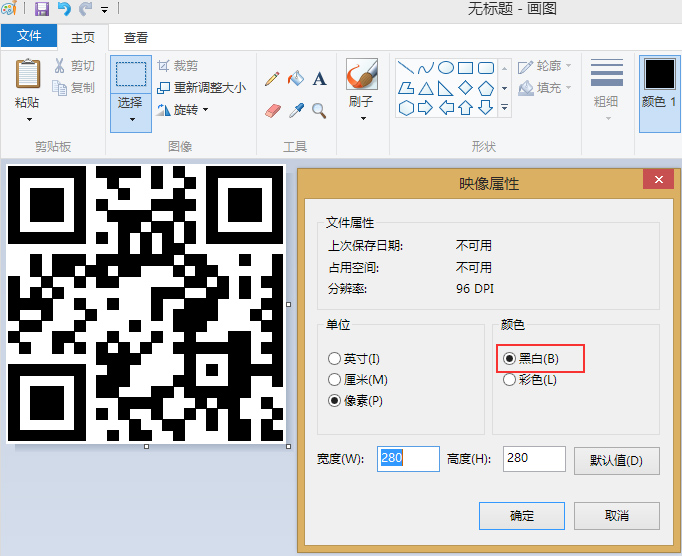Screen dimensions: 682x556
Task: Select the right arrow shape
Action: (x=425, y=107)
